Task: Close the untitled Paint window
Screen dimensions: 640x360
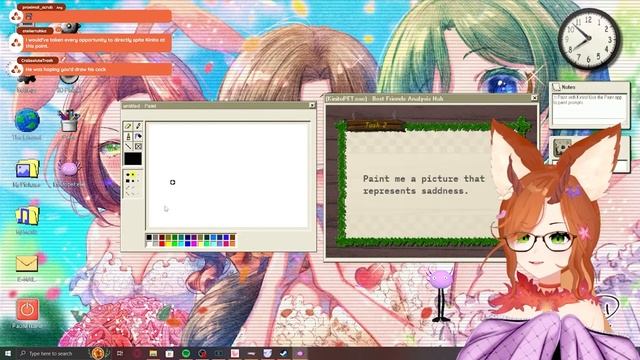Action: point(312,105)
